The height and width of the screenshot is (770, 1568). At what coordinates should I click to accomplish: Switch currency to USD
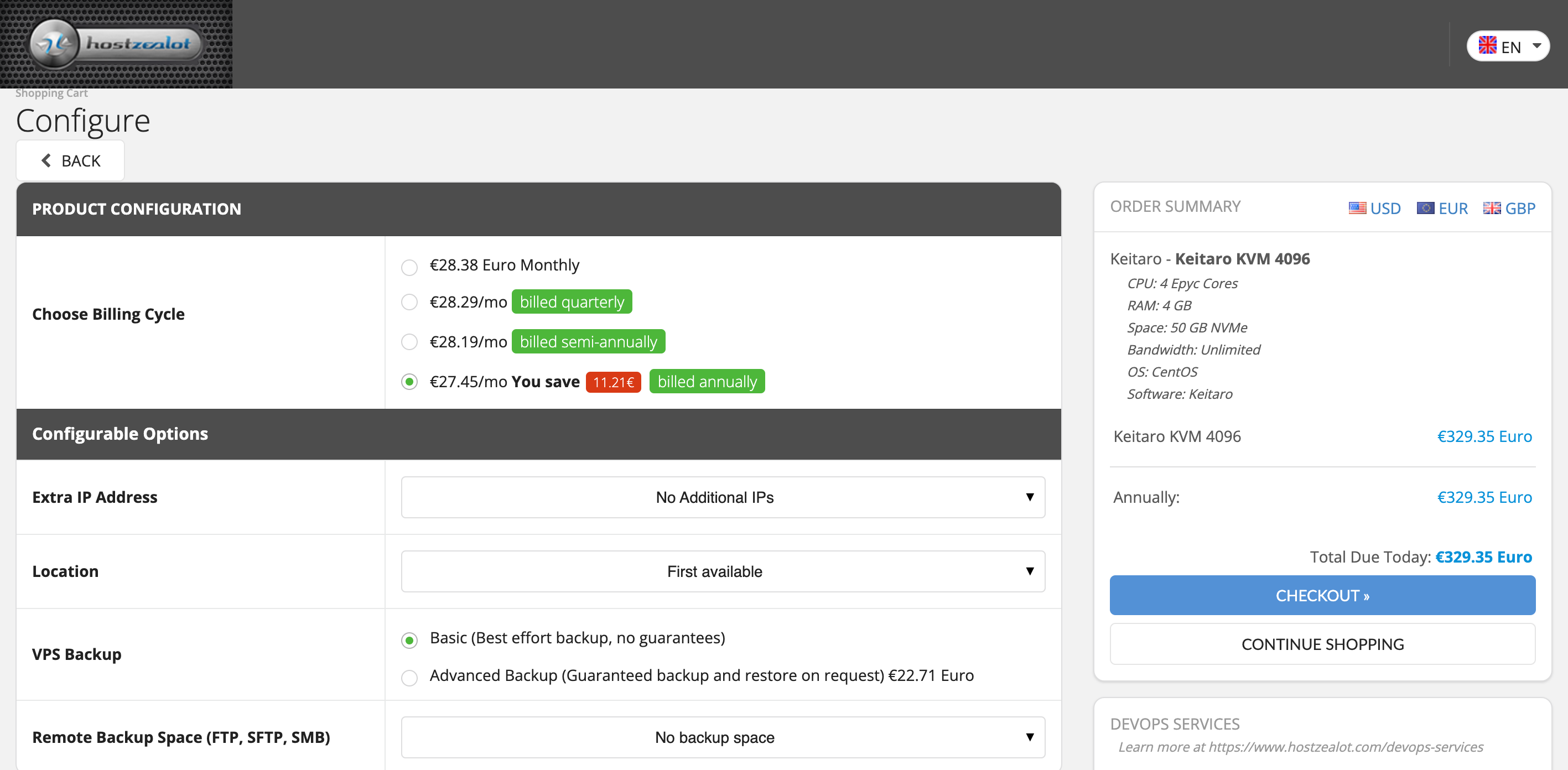tap(1385, 209)
